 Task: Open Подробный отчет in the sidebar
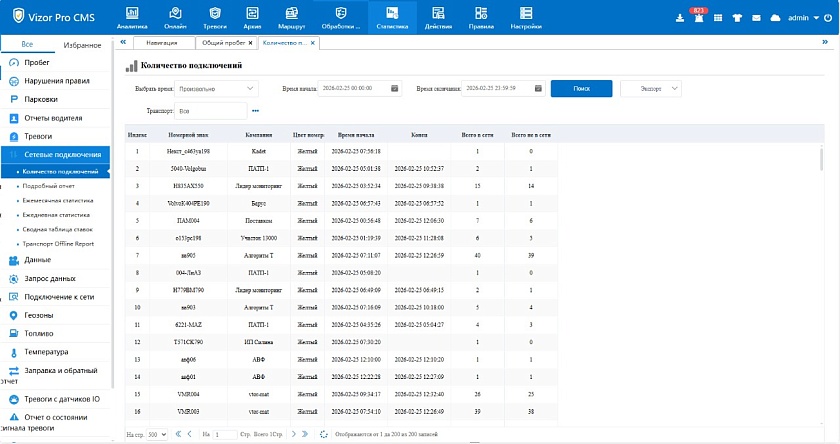tap(50, 186)
